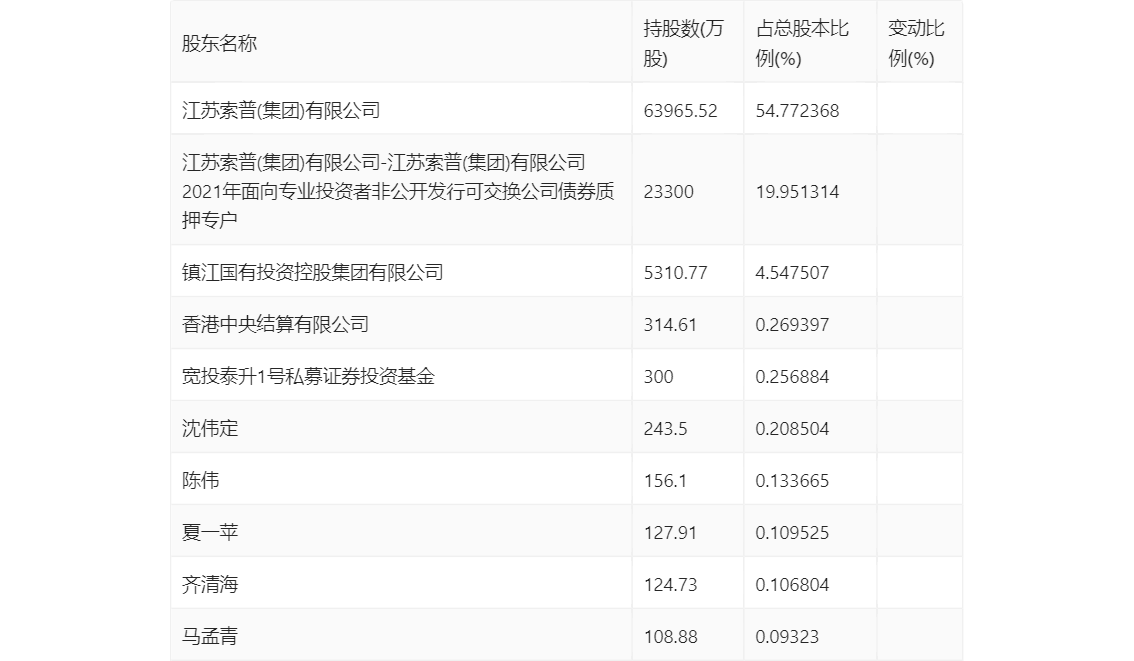Select the percentage 0.269397

click(792, 325)
